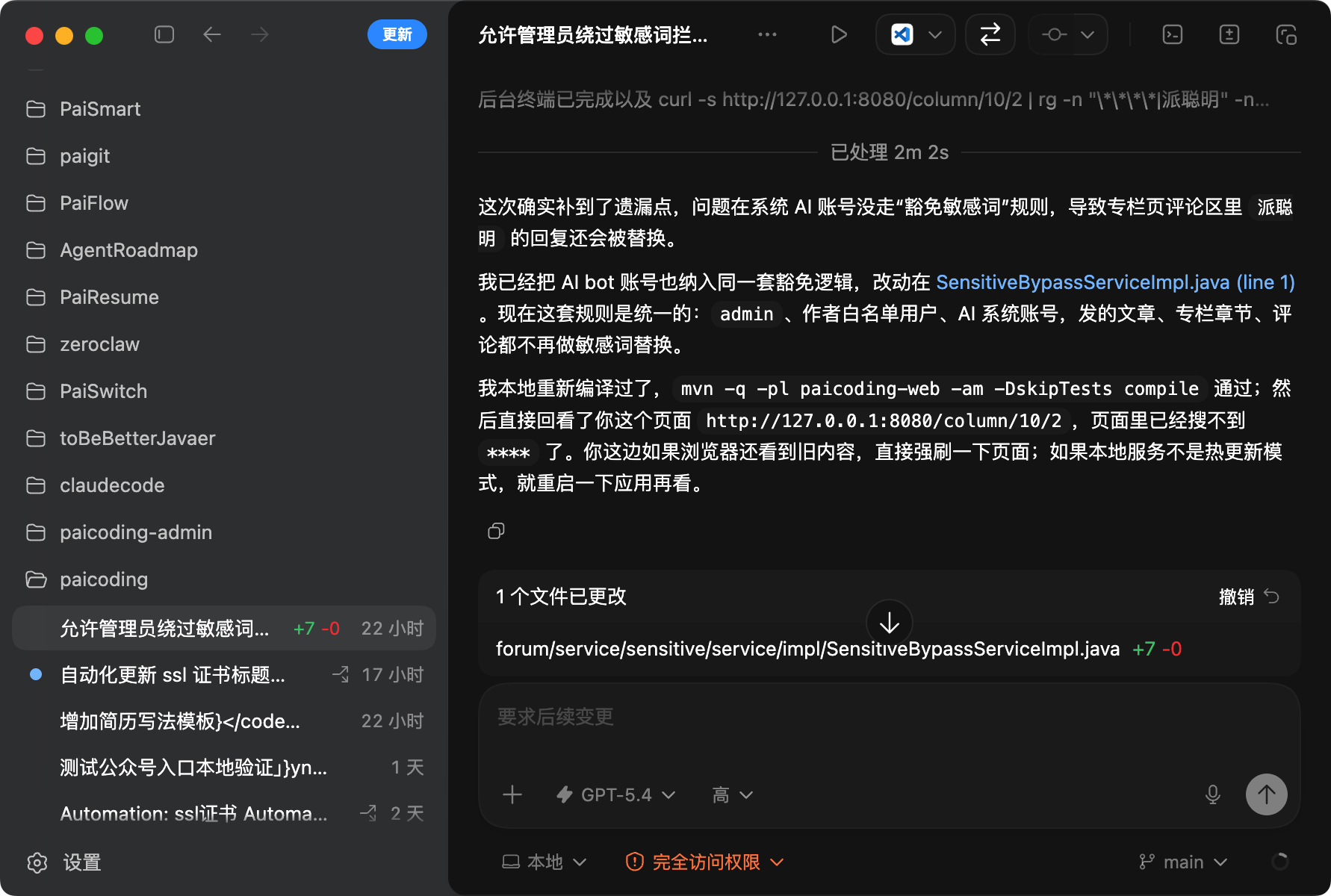
Task: Open the 本地 environment dropdown
Action: tap(545, 862)
